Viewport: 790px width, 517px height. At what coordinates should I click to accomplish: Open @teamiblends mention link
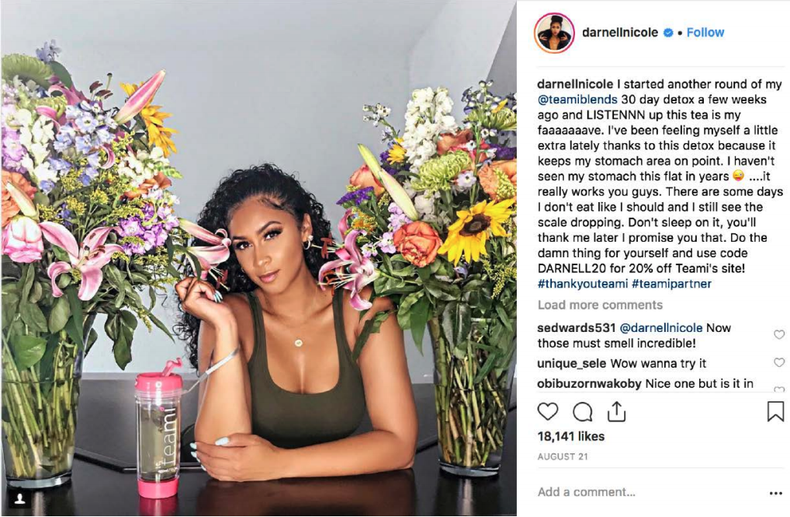pyautogui.click(x=577, y=99)
